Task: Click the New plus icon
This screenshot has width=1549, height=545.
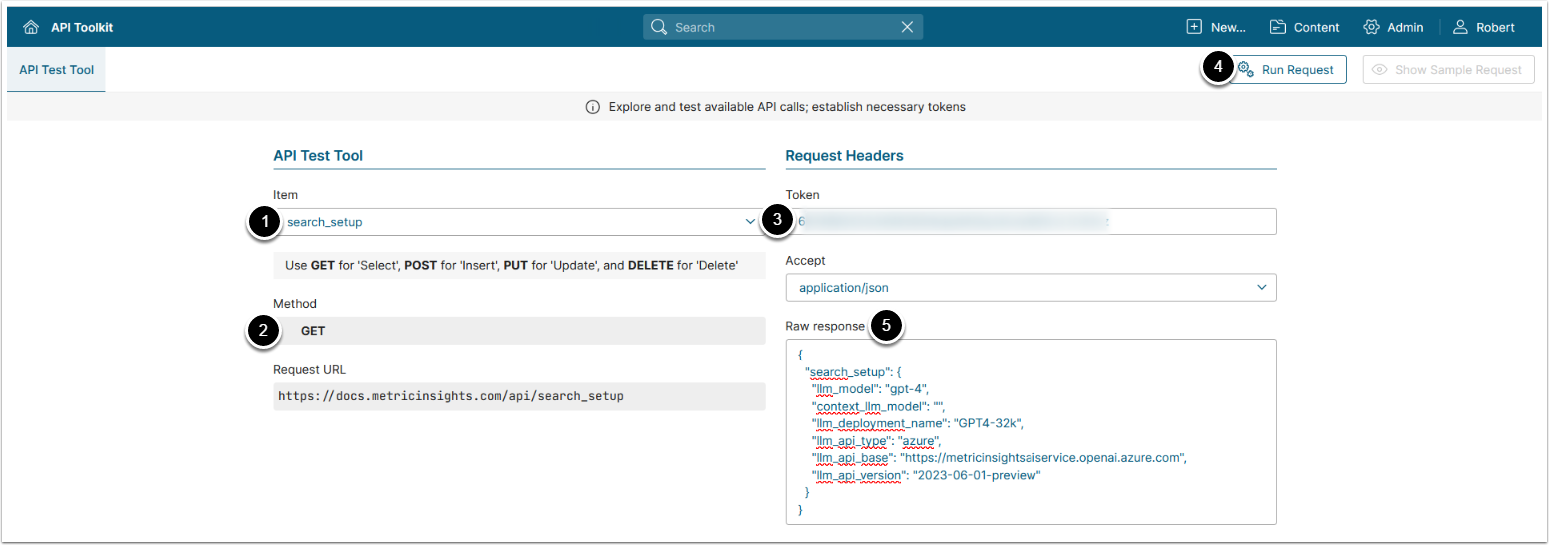Action: tap(1194, 27)
